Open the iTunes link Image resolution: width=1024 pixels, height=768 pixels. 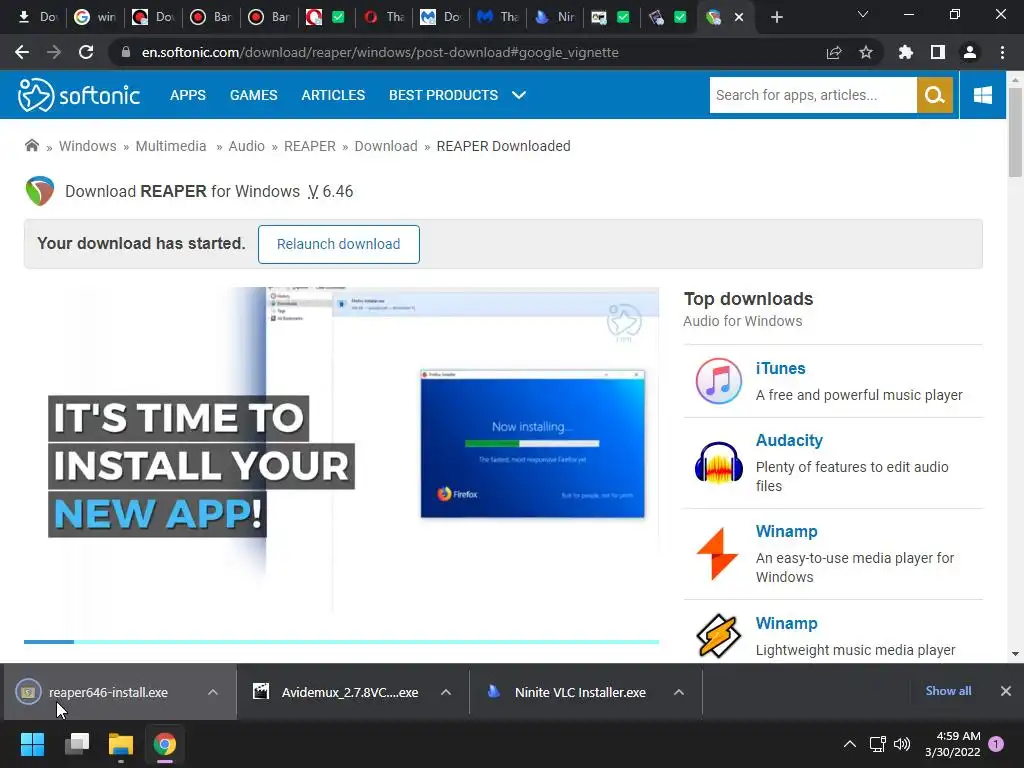coord(780,368)
